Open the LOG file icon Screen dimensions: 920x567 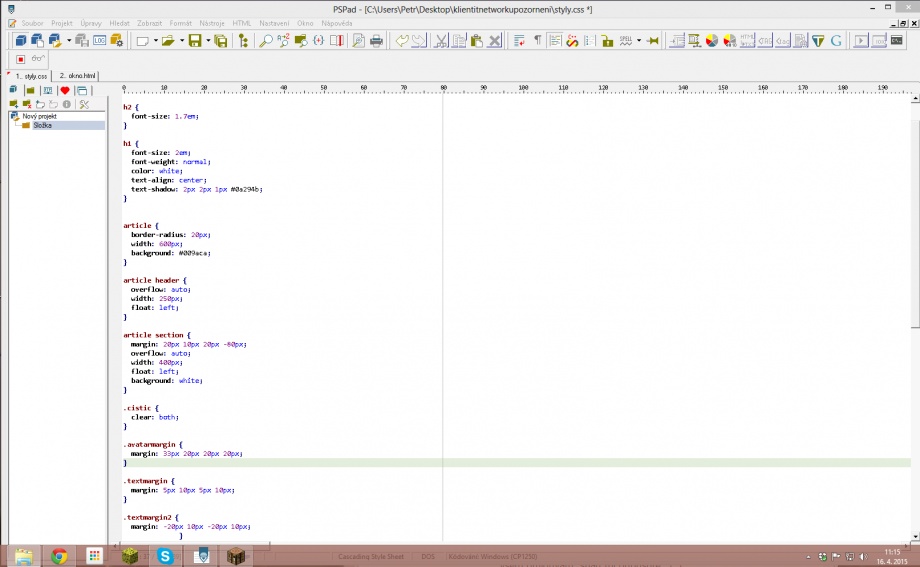[x=100, y=41]
